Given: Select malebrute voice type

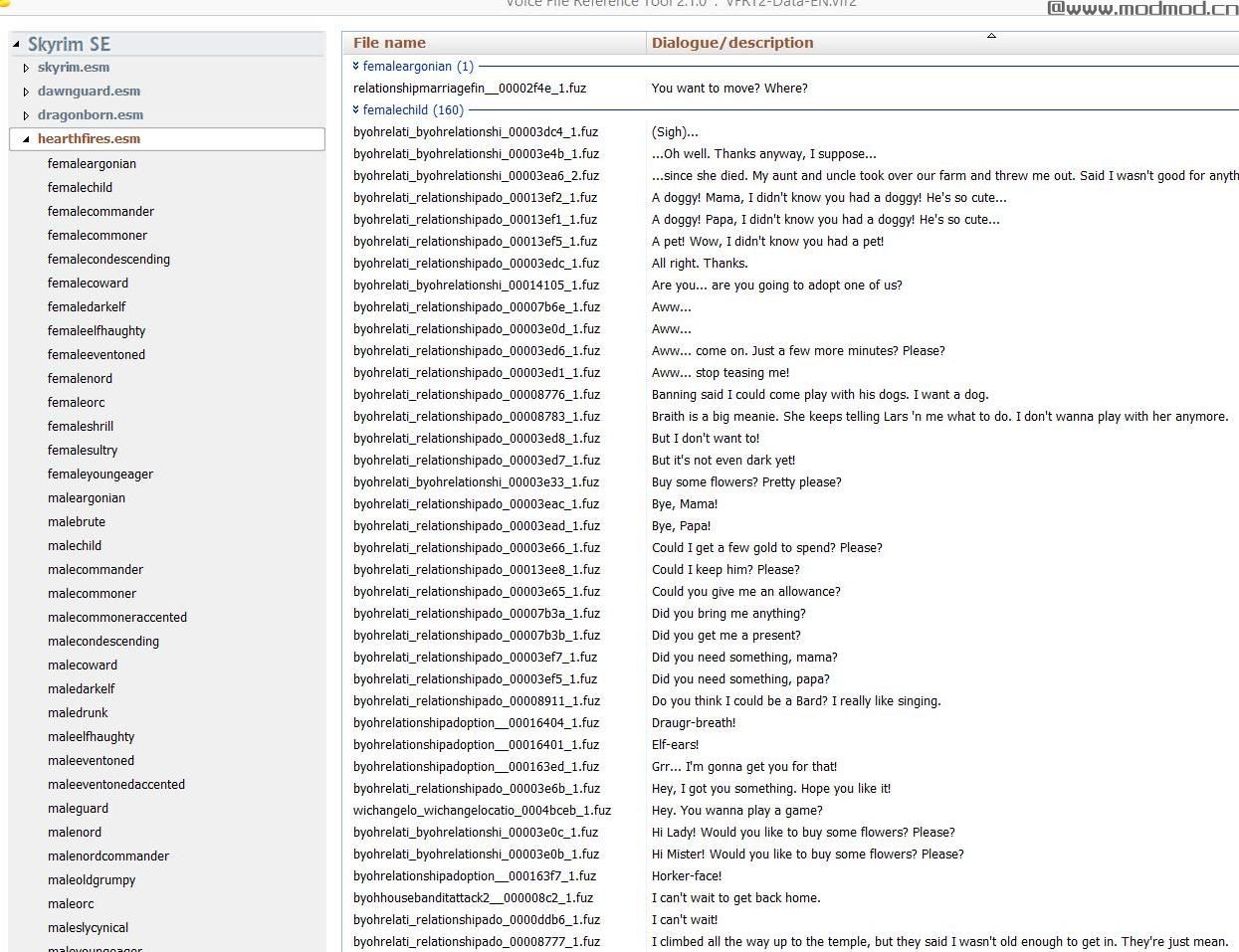Looking at the screenshot, I should tap(77, 521).
